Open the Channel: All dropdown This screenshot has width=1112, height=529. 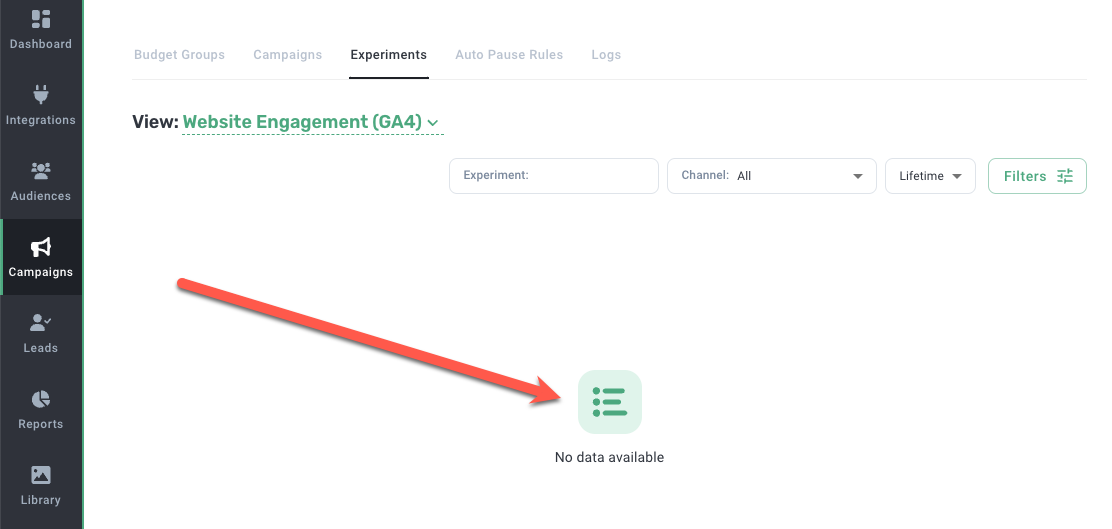(771, 176)
